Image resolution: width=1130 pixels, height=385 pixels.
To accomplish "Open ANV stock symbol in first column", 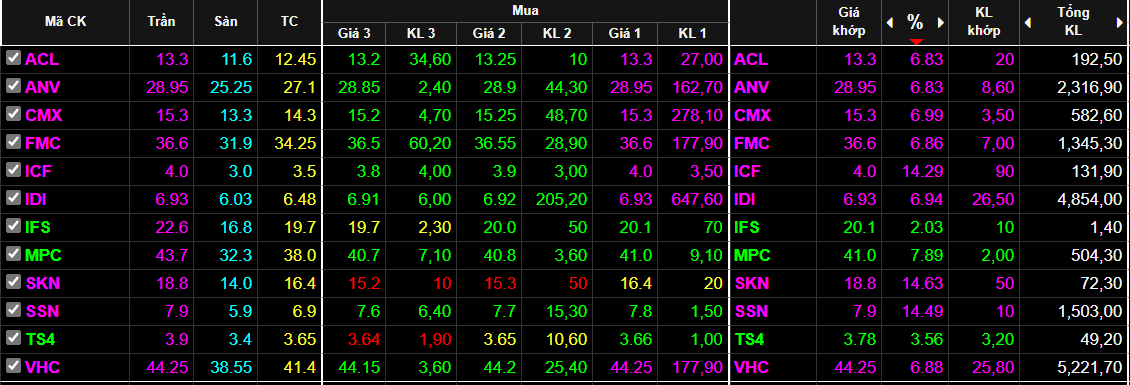I will pos(43,87).
